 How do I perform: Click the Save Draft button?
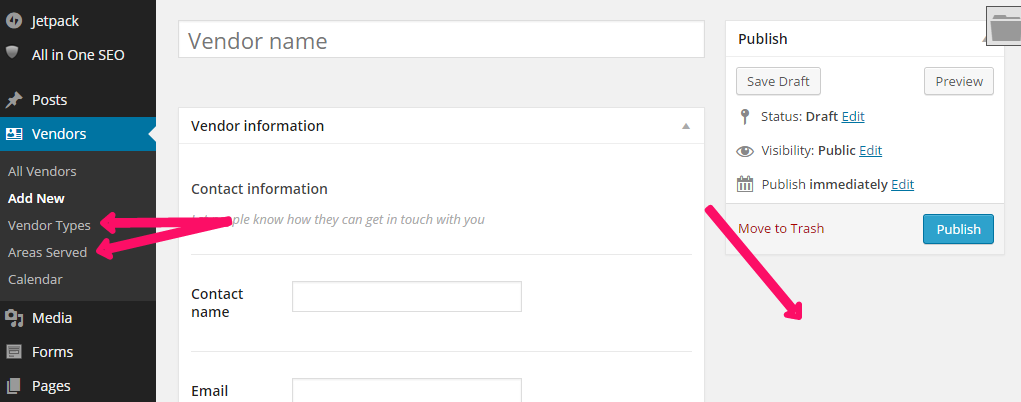(778, 81)
